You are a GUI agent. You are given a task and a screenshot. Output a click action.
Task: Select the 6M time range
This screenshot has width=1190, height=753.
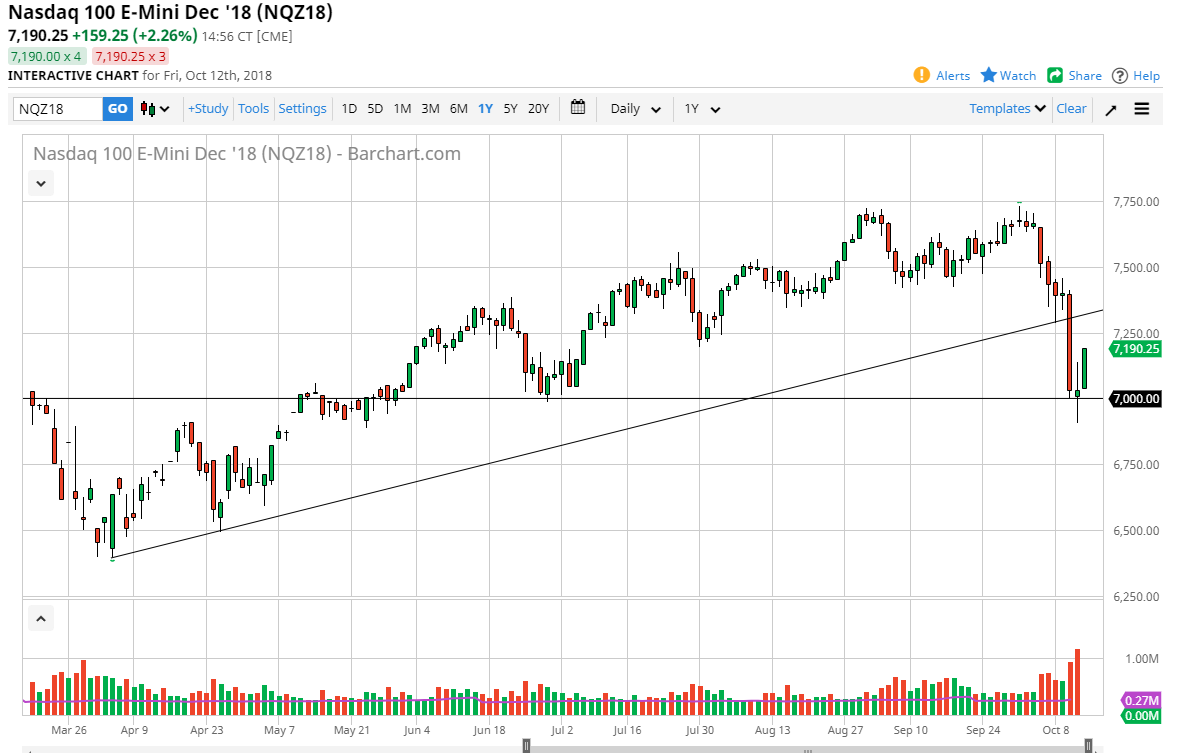coord(458,108)
